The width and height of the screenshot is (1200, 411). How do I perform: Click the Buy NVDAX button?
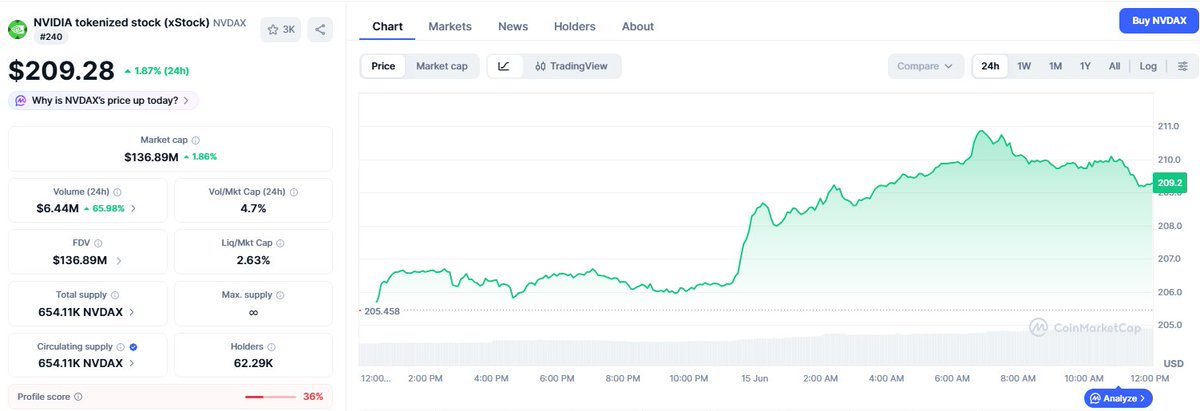(x=1157, y=21)
